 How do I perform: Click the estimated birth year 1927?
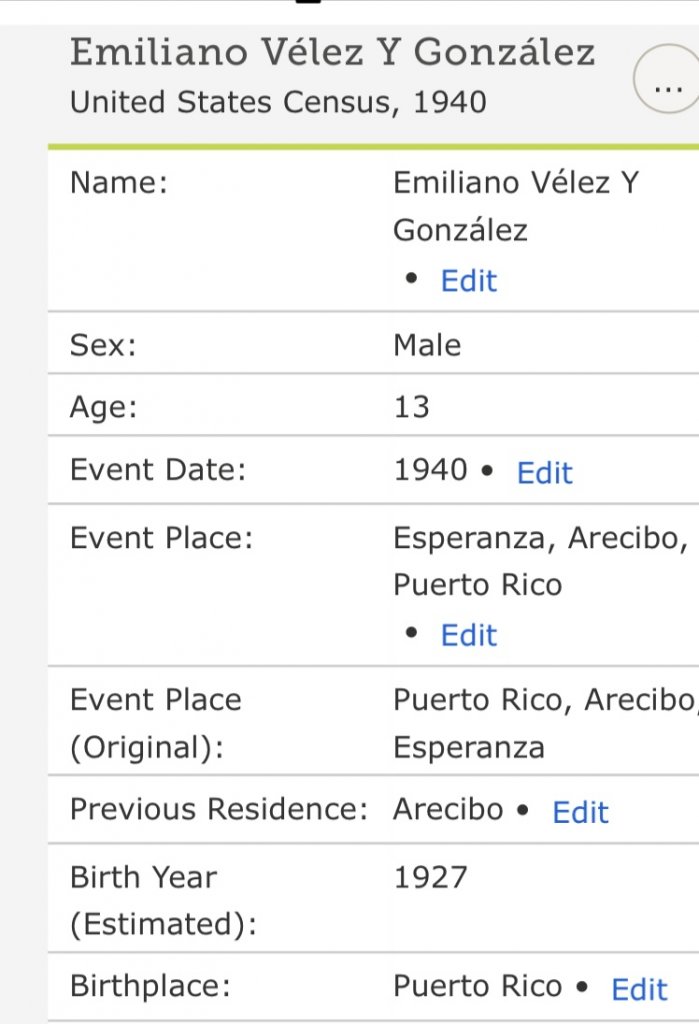pyautogui.click(x=430, y=878)
